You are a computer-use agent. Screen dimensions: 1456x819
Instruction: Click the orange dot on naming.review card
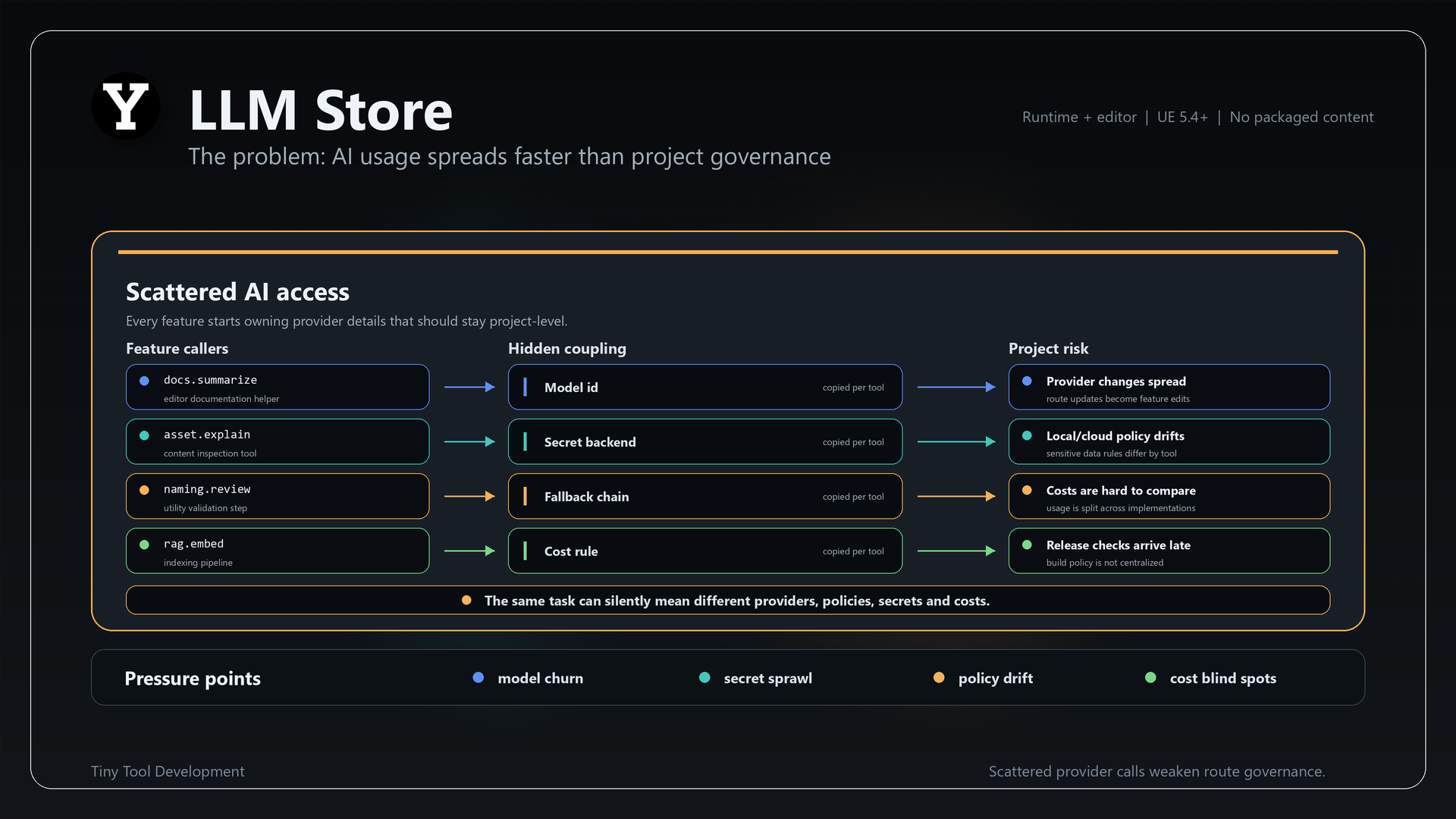144,490
